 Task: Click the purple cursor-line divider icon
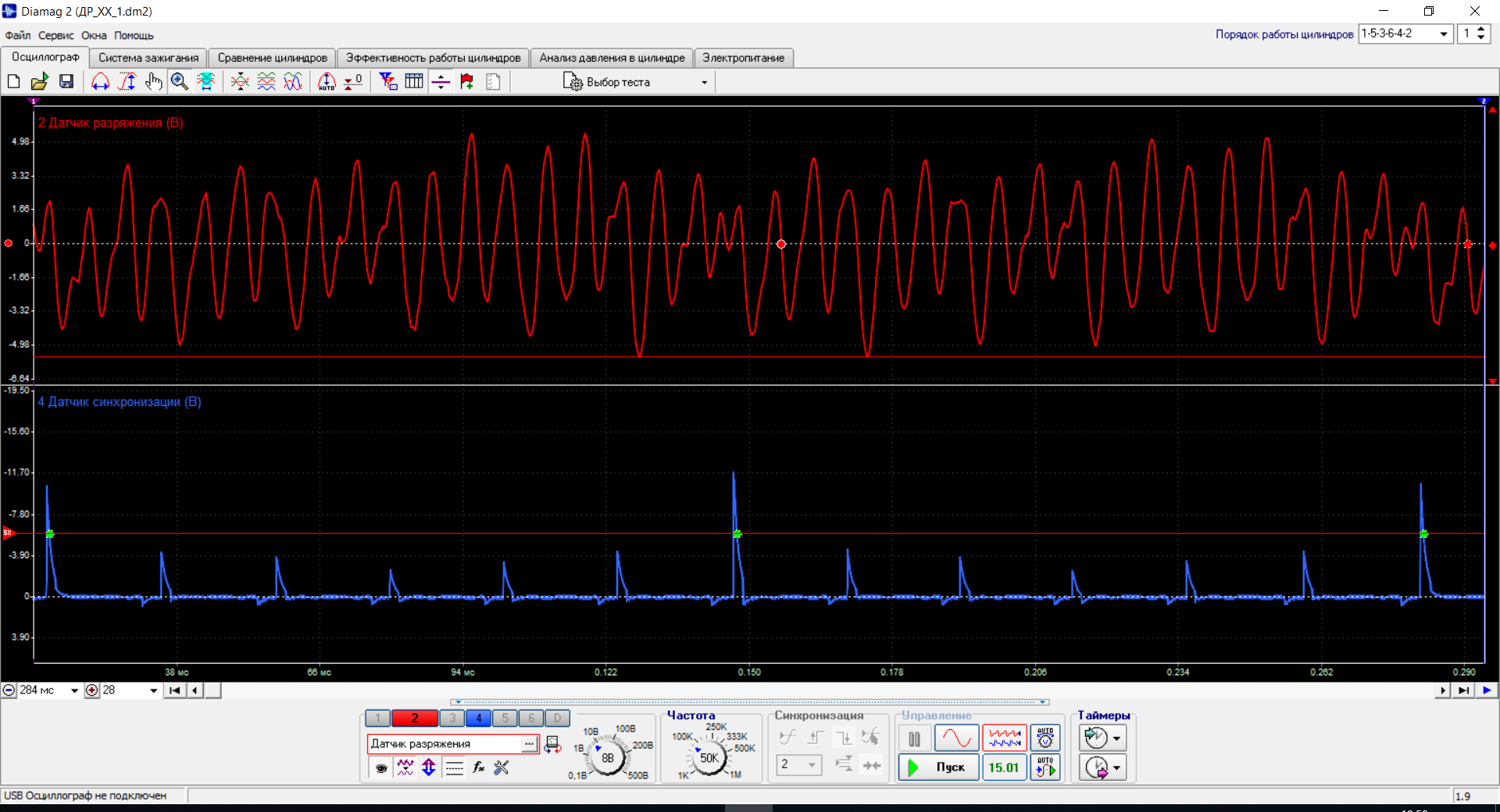441,81
